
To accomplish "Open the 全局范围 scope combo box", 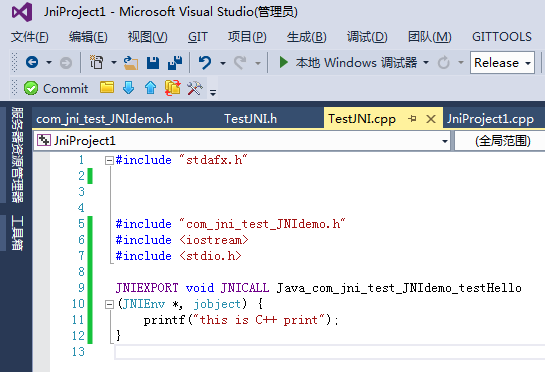I will click(x=500, y=141).
